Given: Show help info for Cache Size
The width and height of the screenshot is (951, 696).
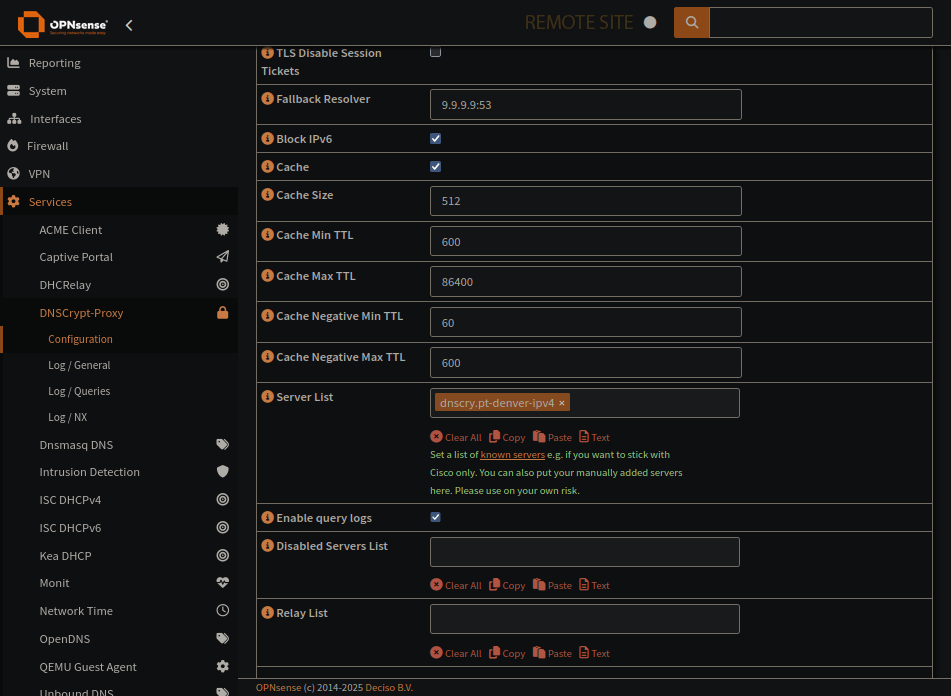Looking at the screenshot, I should [267, 194].
